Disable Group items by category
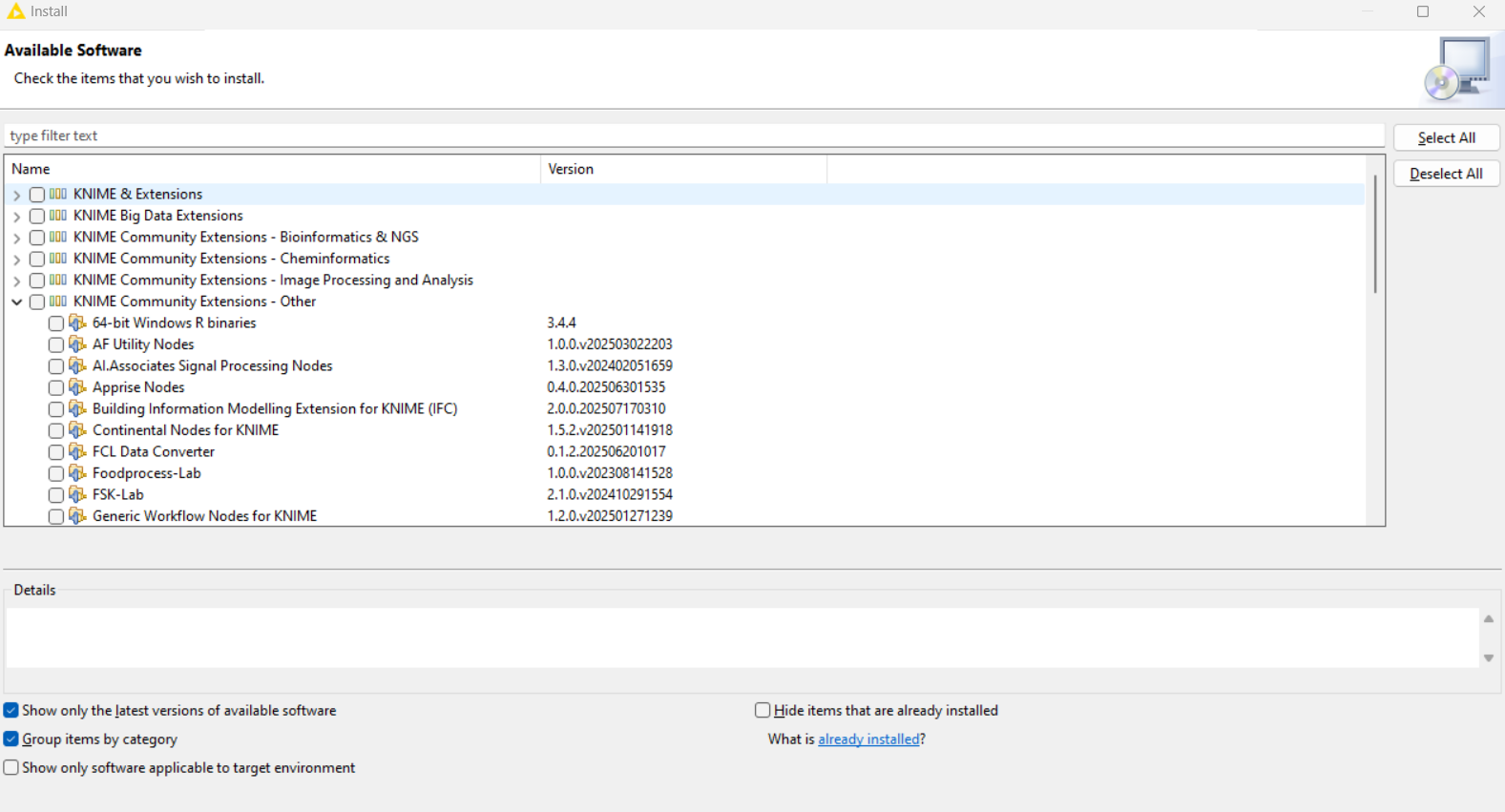1505x812 pixels. coord(11,739)
